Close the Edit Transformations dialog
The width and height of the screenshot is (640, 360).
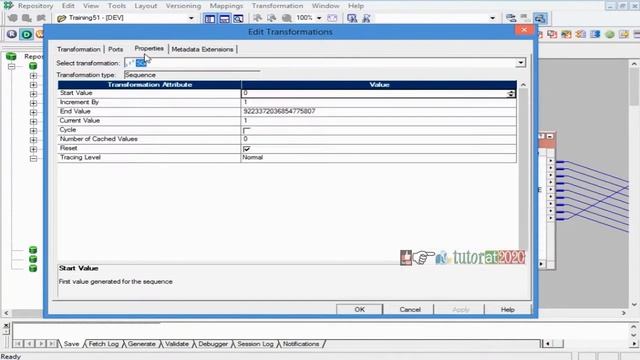(524, 30)
